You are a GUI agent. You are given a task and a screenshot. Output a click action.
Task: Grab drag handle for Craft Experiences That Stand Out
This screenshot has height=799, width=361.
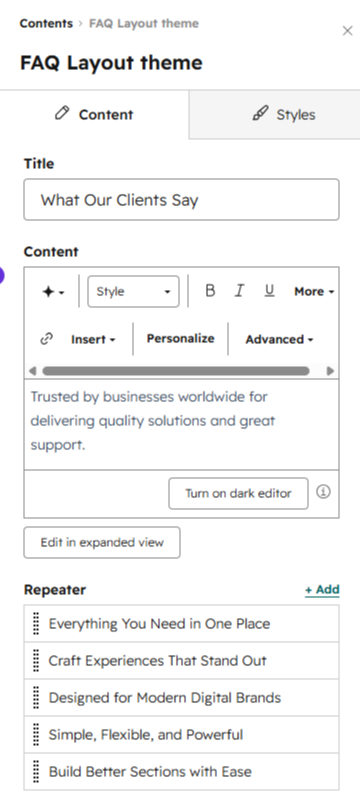[x=36, y=661]
